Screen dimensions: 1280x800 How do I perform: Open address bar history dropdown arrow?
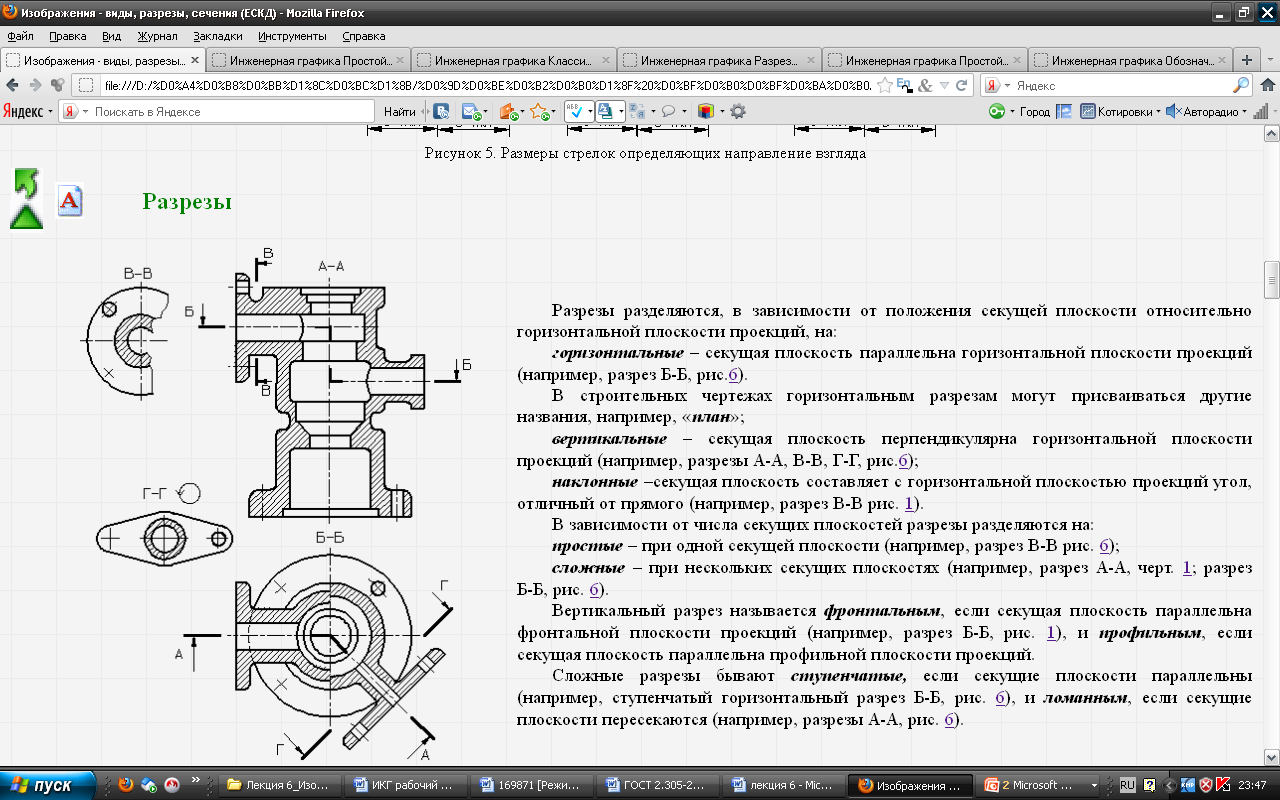pyautogui.click(x=945, y=86)
